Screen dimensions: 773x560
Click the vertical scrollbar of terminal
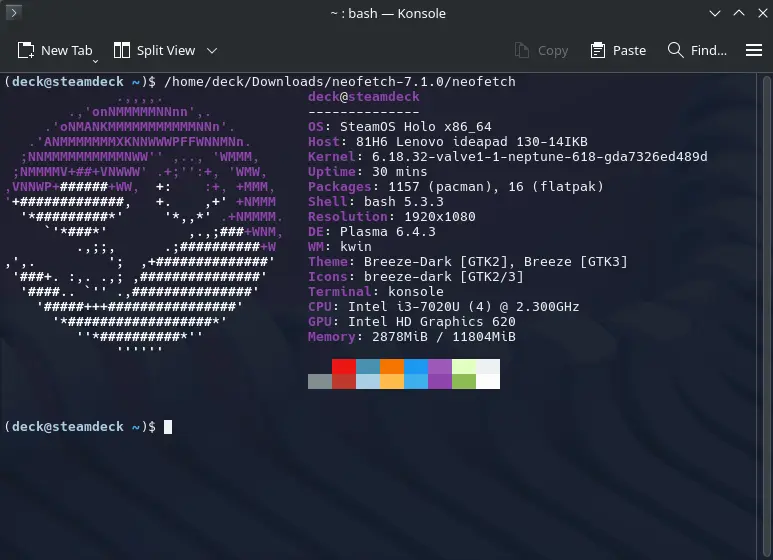[767, 315]
